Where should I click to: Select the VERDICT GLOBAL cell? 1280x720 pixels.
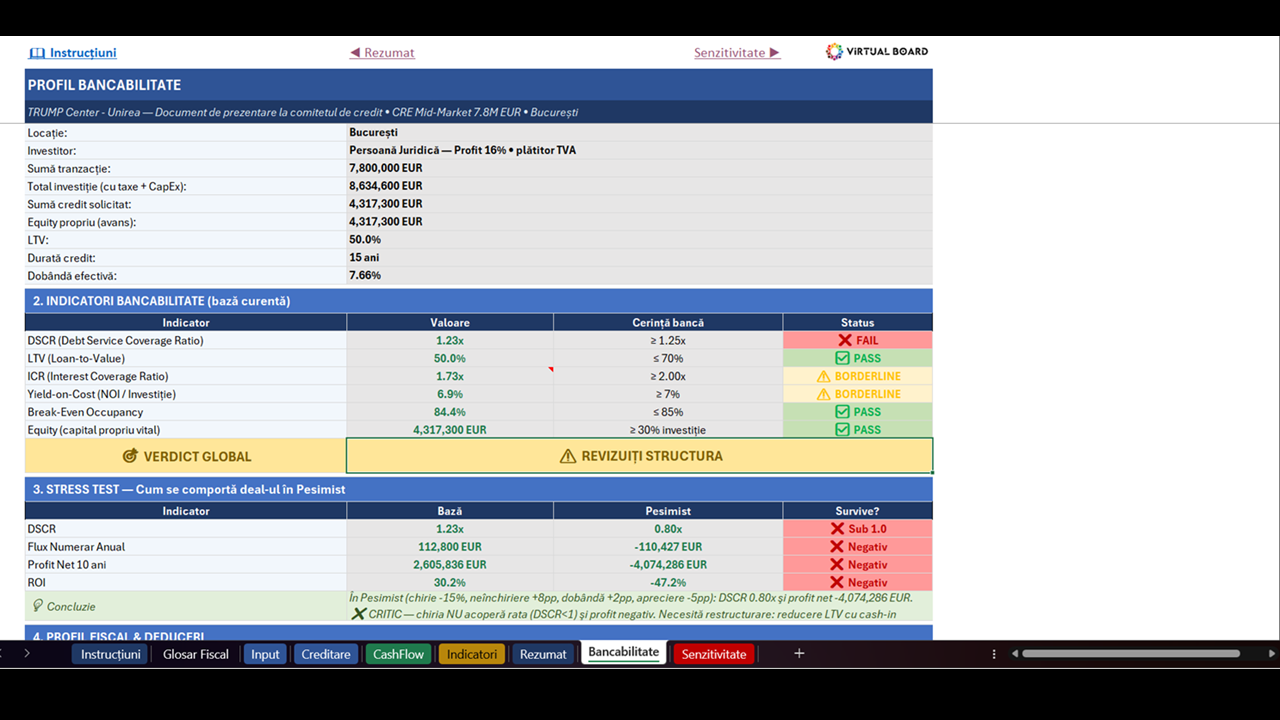[x=186, y=456]
